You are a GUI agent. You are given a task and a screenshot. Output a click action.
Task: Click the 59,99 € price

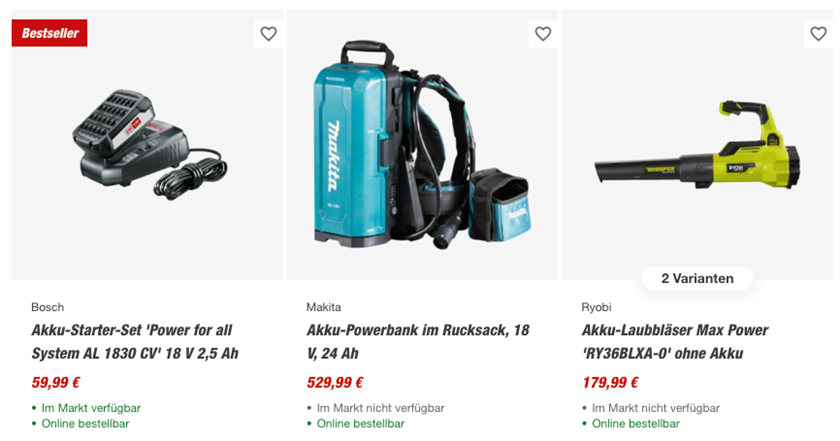[x=56, y=382]
